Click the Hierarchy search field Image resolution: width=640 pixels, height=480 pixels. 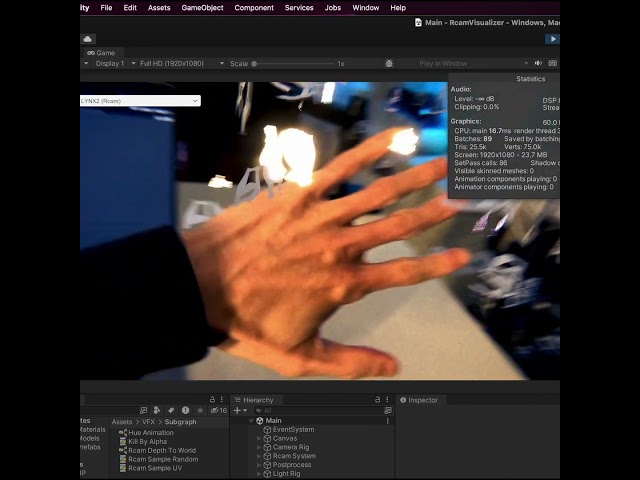[318, 410]
